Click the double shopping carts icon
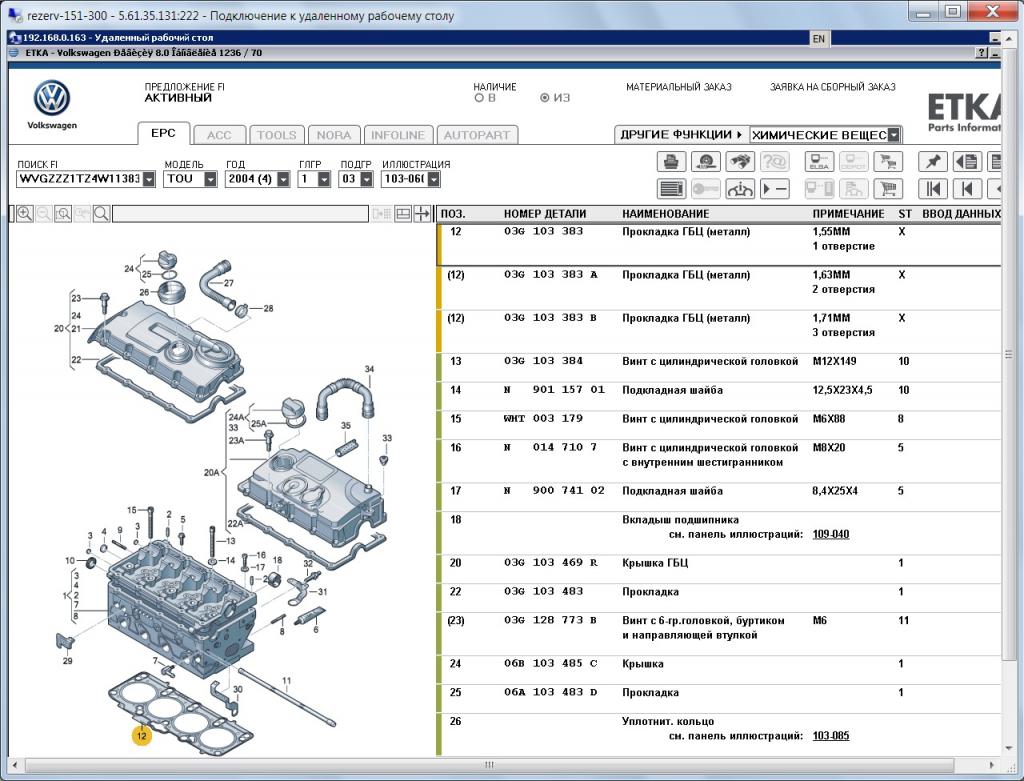 click(x=888, y=161)
